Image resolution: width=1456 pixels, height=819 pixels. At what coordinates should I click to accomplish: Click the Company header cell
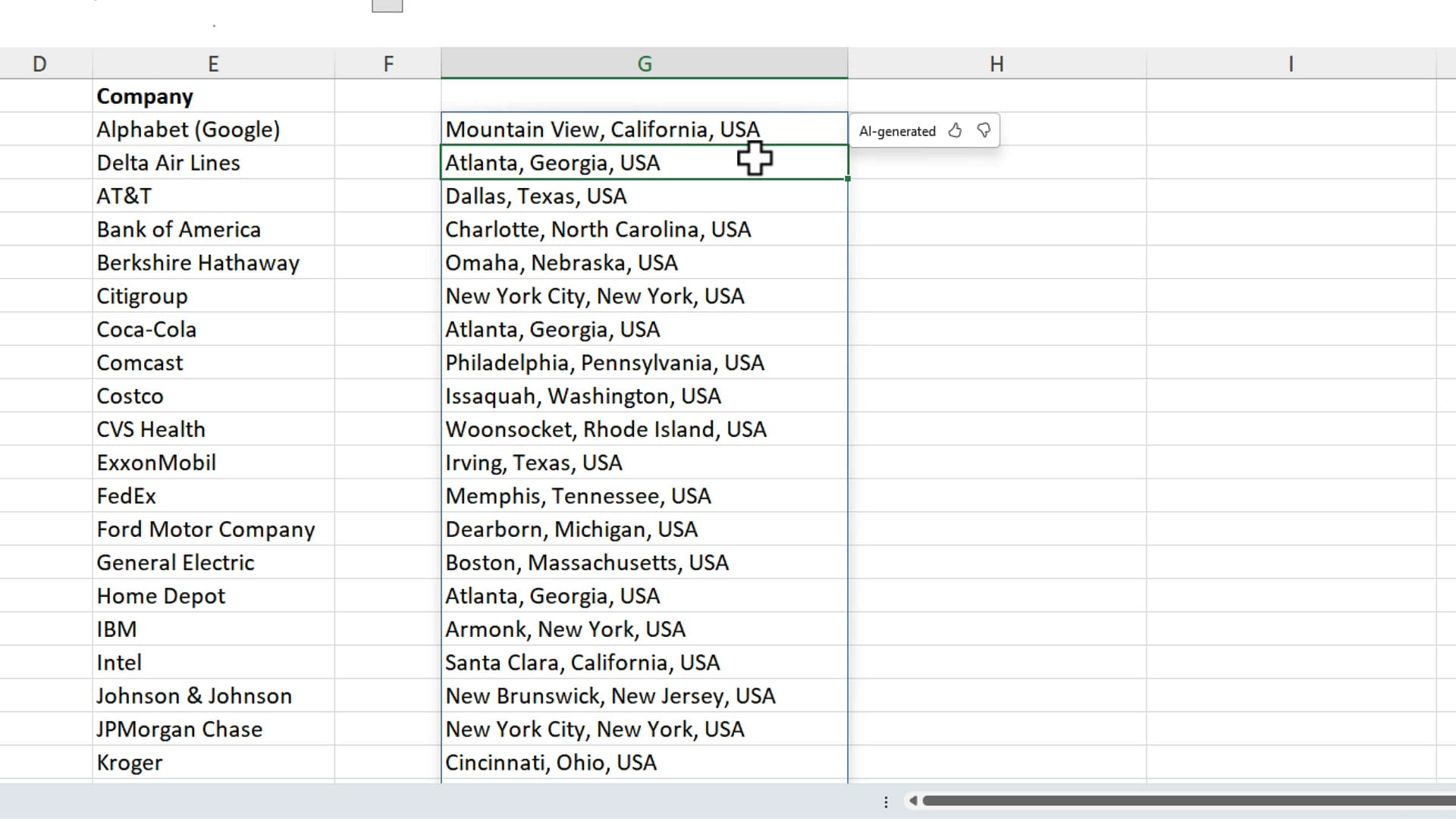[x=145, y=96]
